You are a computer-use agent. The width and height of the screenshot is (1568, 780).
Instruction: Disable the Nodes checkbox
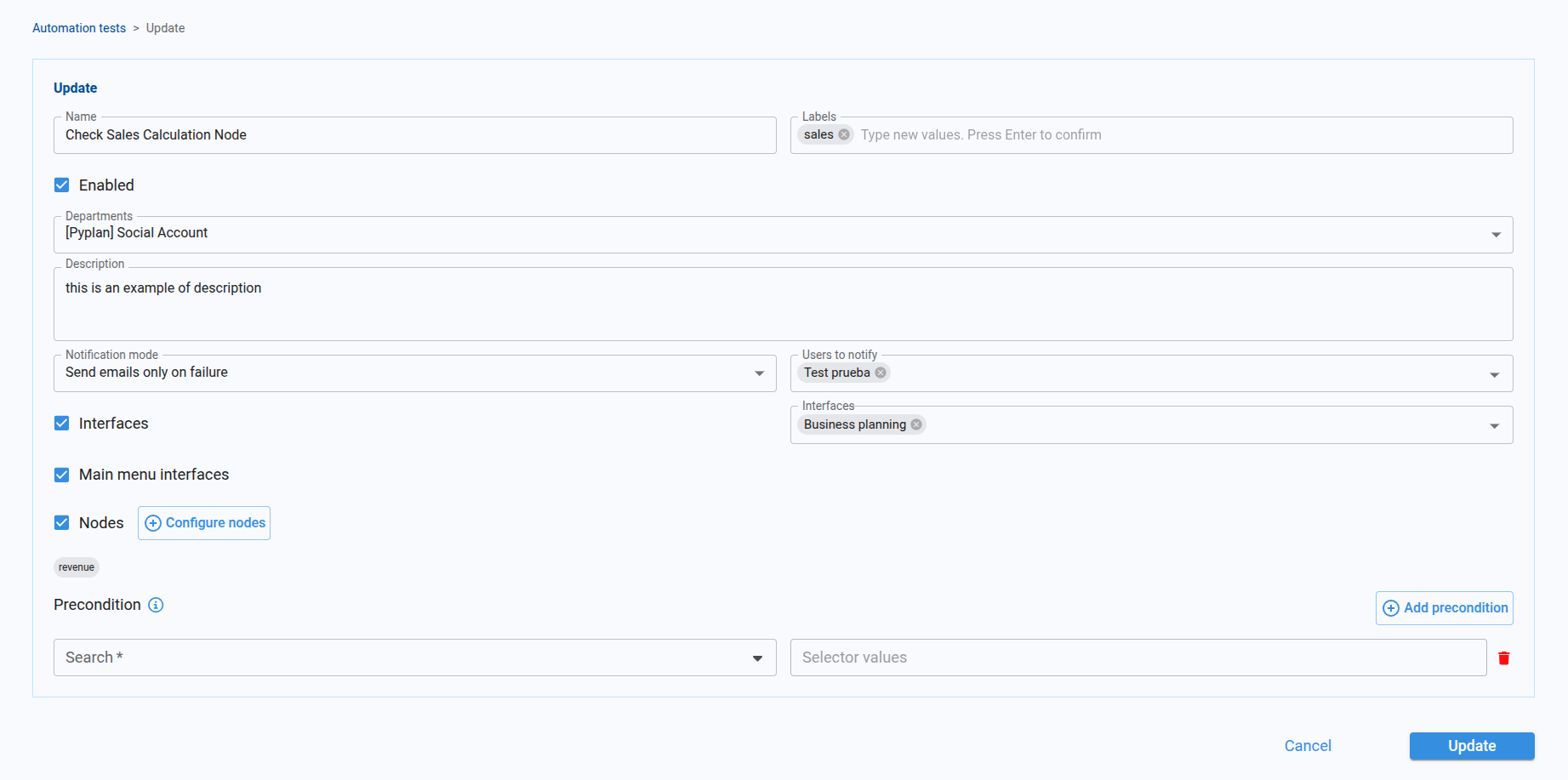tap(62, 523)
